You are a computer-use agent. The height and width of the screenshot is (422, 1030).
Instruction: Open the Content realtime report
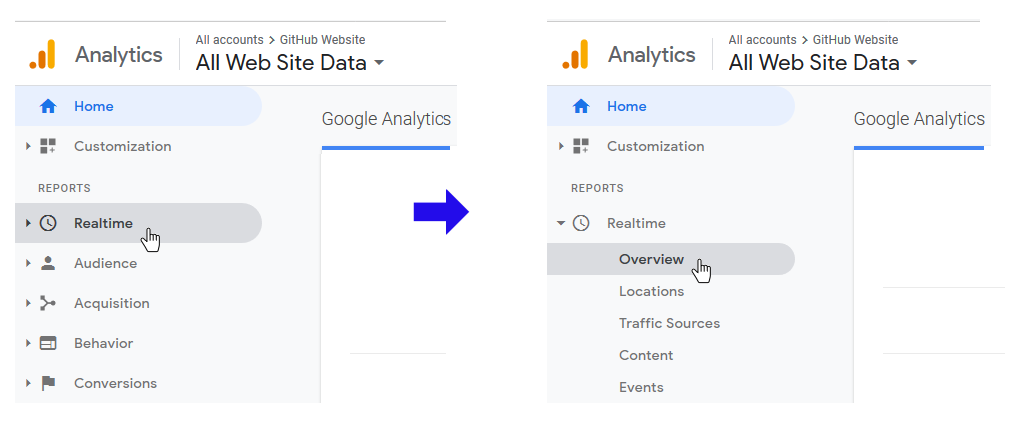[646, 355]
